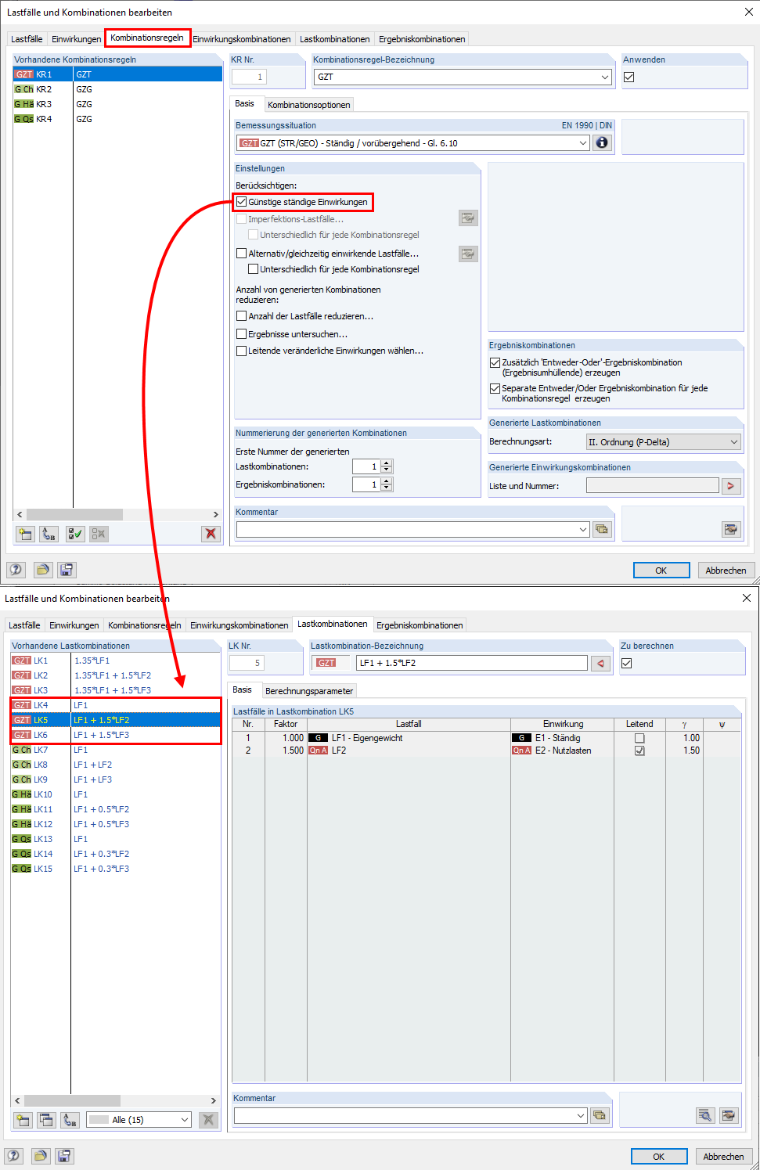Click red back-arrow beside LK description field
760x1170 pixels.
601,663
